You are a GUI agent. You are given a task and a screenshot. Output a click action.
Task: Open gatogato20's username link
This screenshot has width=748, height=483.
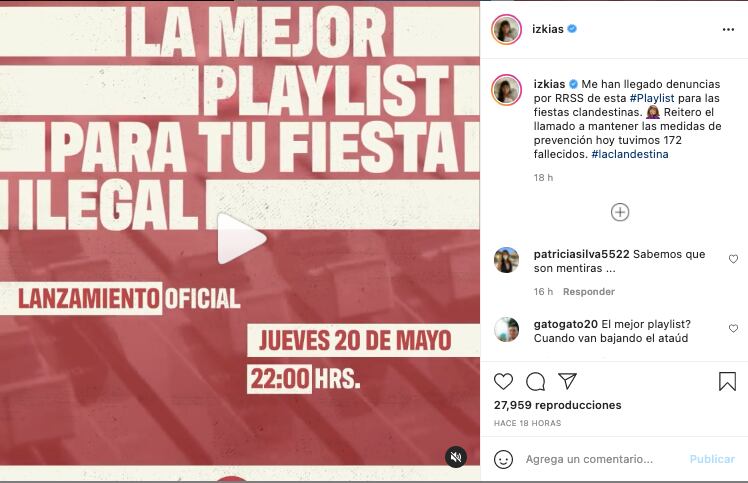coord(565,324)
